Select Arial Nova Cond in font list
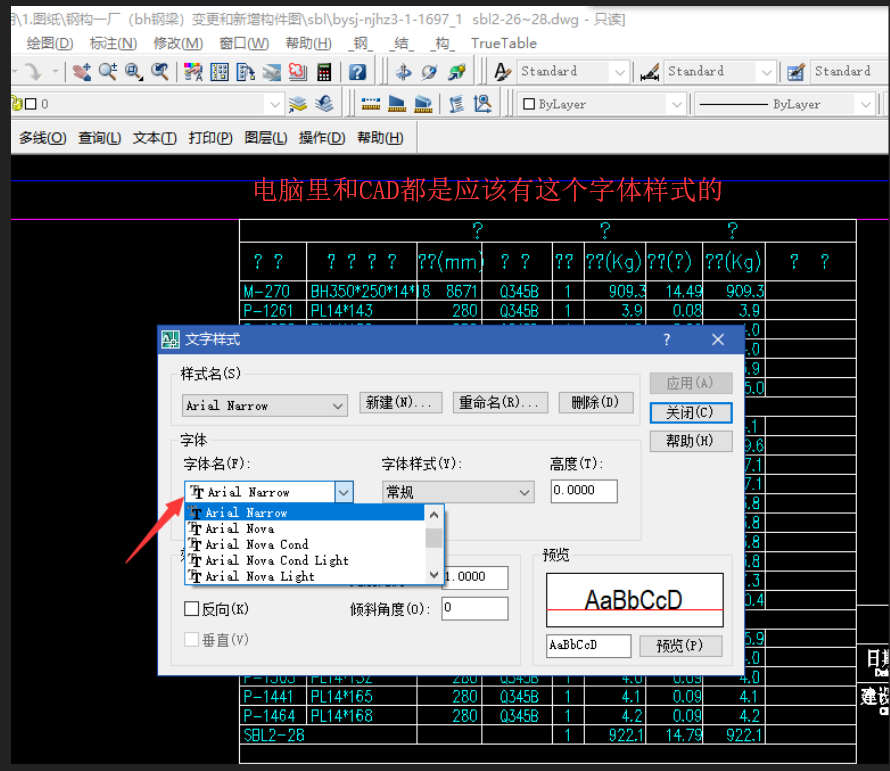 [305, 544]
